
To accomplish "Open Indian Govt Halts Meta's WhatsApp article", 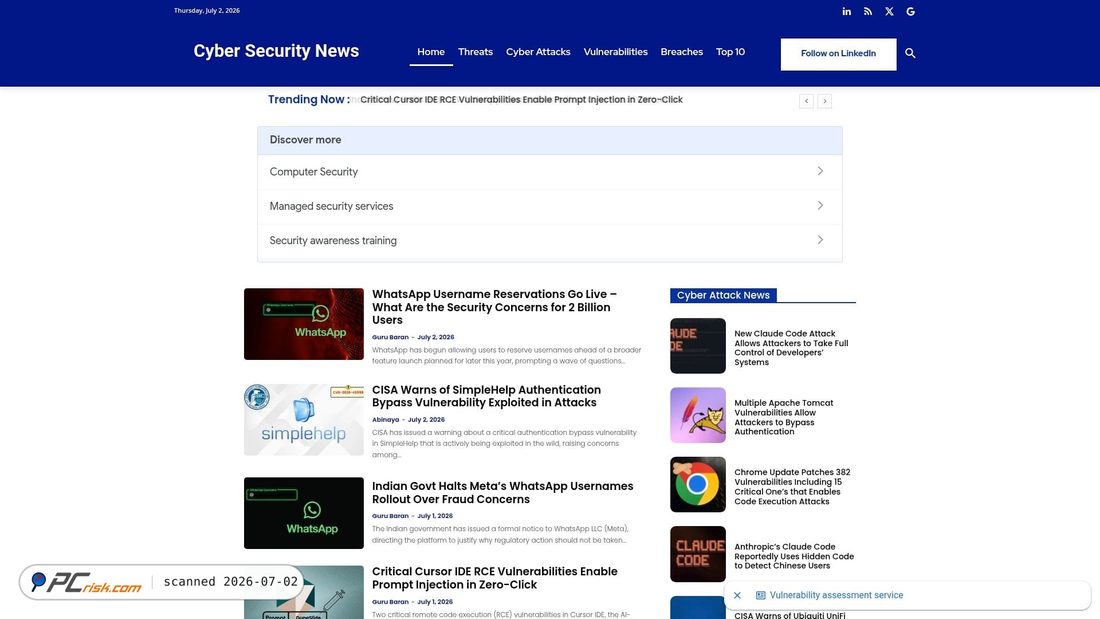I will coord(502,493).
